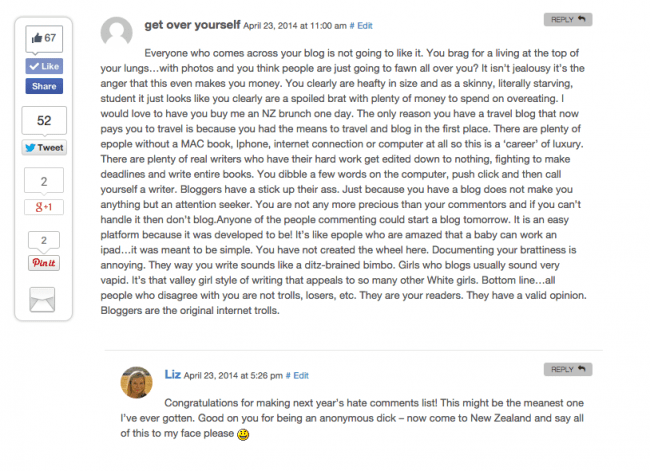Click the Google +1 count bubble
Screen dimensions: 650x471
44,182
